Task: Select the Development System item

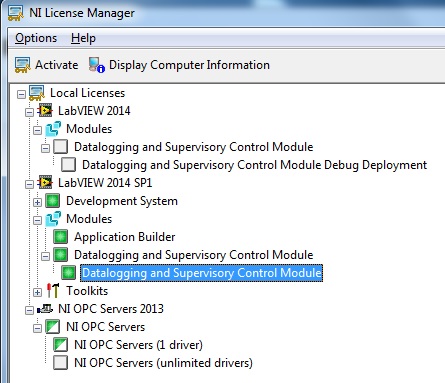Action: point(122,201)
